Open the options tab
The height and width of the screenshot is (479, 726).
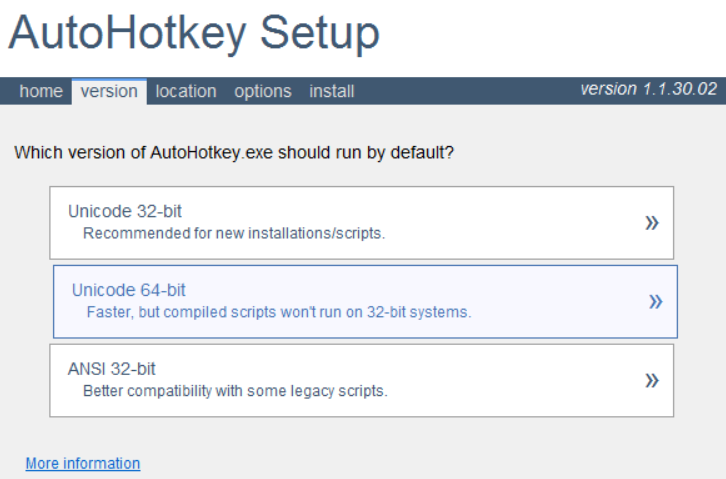(x=263, y=91)
